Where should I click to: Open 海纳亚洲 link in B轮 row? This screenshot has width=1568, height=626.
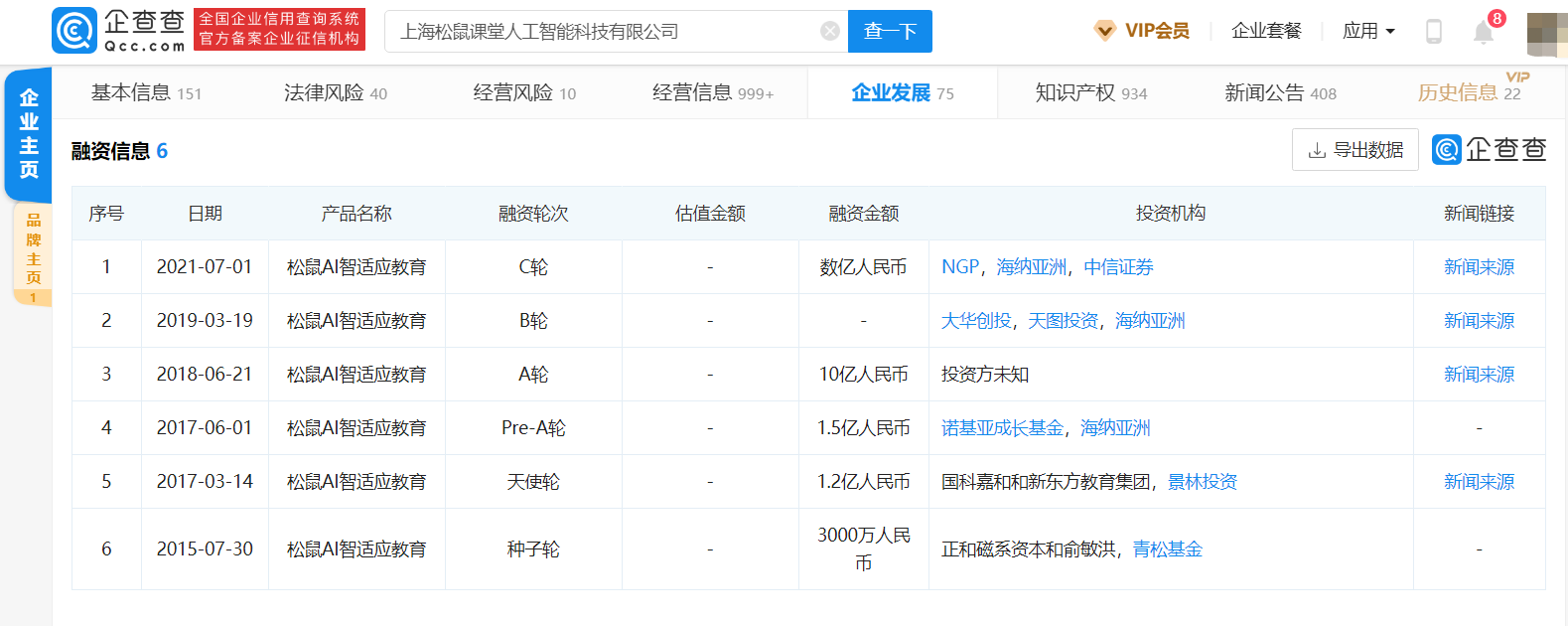[x=1150, y=321]
